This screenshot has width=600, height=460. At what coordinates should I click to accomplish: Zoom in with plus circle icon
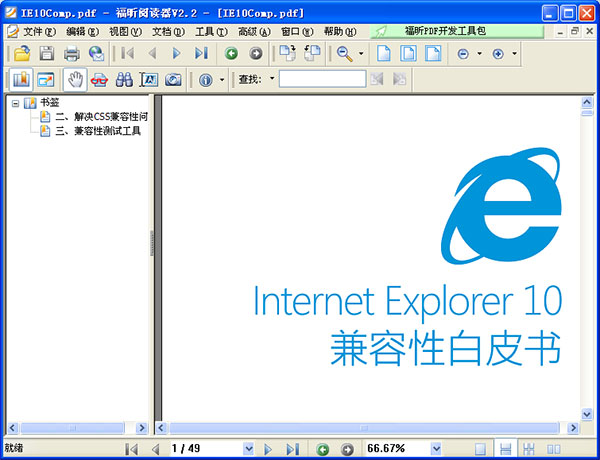pos(498,54)
